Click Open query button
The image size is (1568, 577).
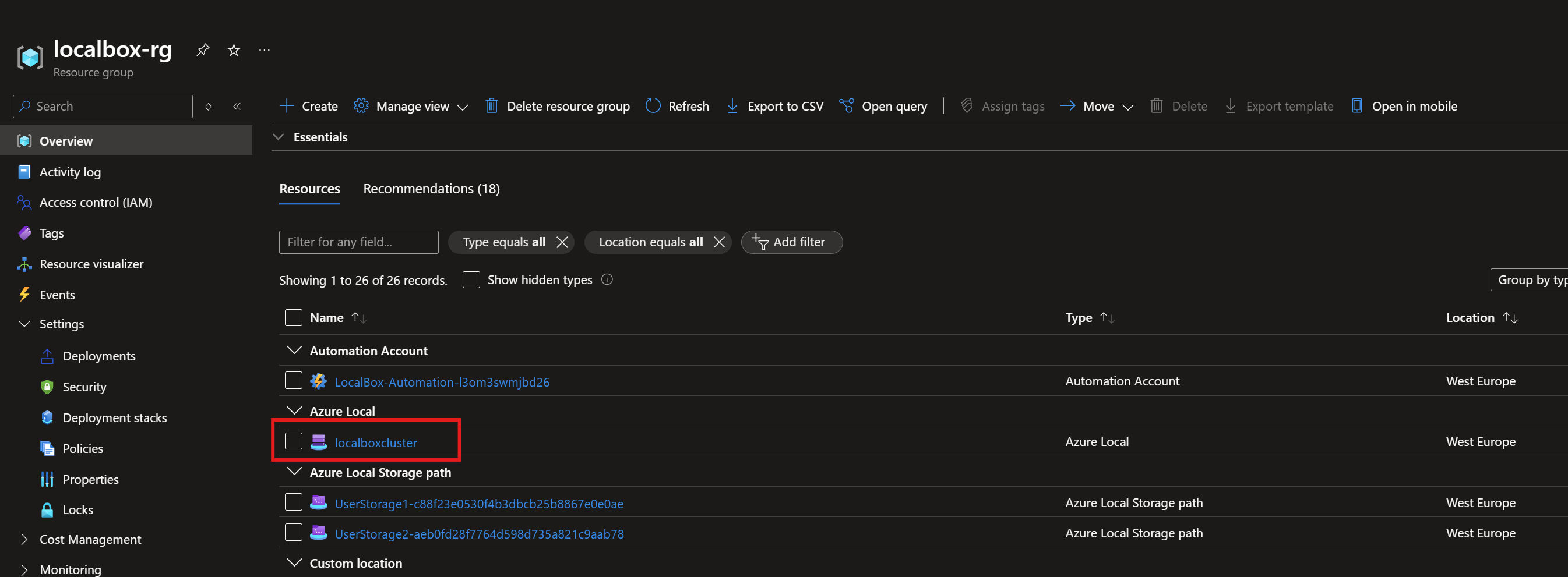883,107
